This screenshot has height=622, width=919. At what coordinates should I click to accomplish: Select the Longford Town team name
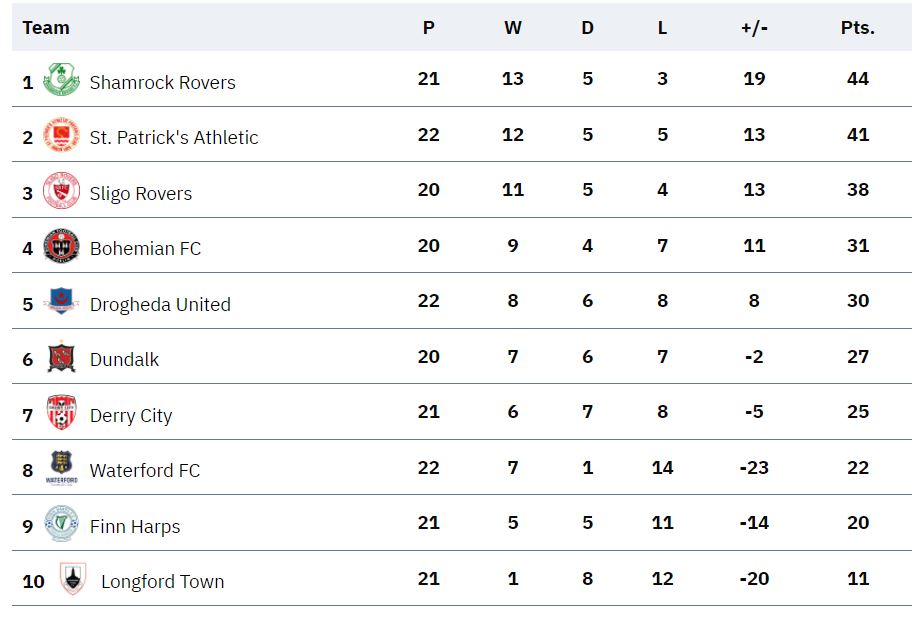pyautogui.click(x=162, y=582)
